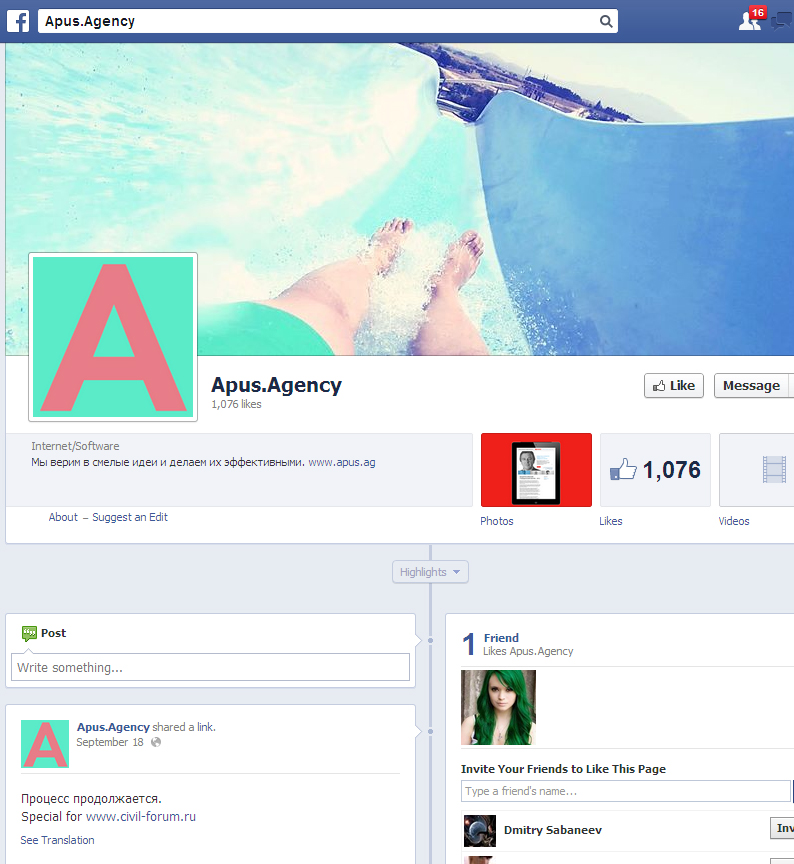Click the public globe privacy icon
This screenshot has height=864, width=794.
point(156,742)
